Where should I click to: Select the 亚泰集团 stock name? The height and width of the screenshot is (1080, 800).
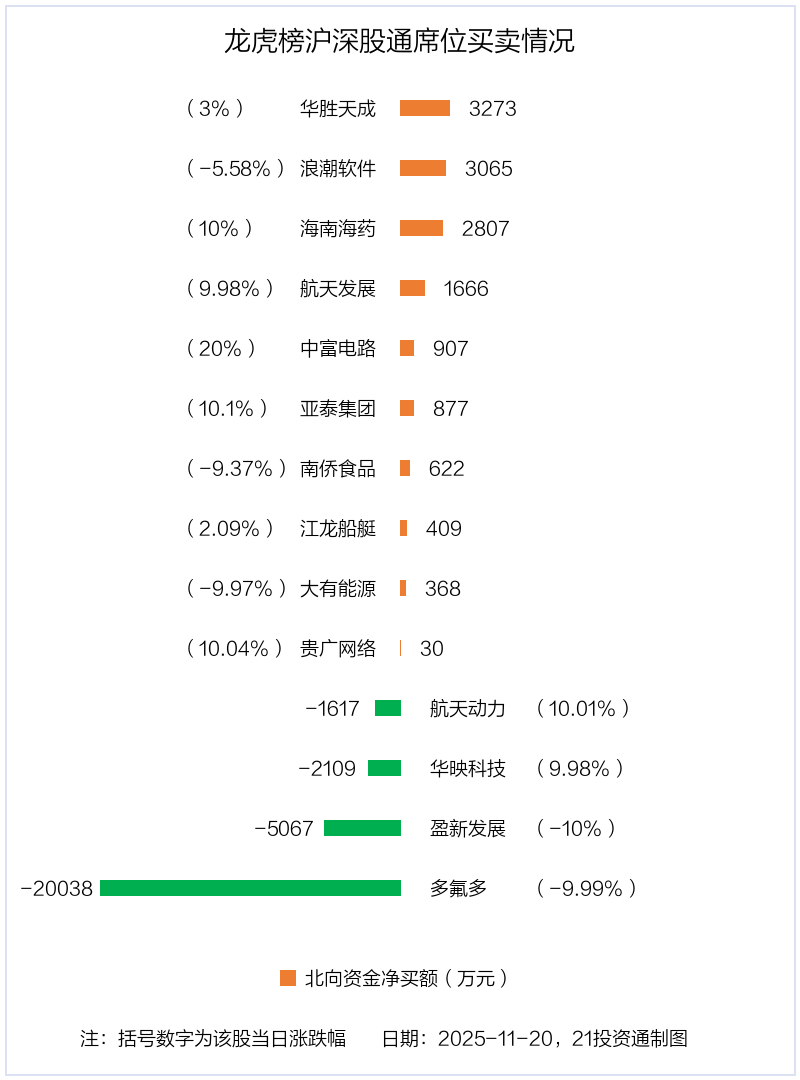[338, 408]
